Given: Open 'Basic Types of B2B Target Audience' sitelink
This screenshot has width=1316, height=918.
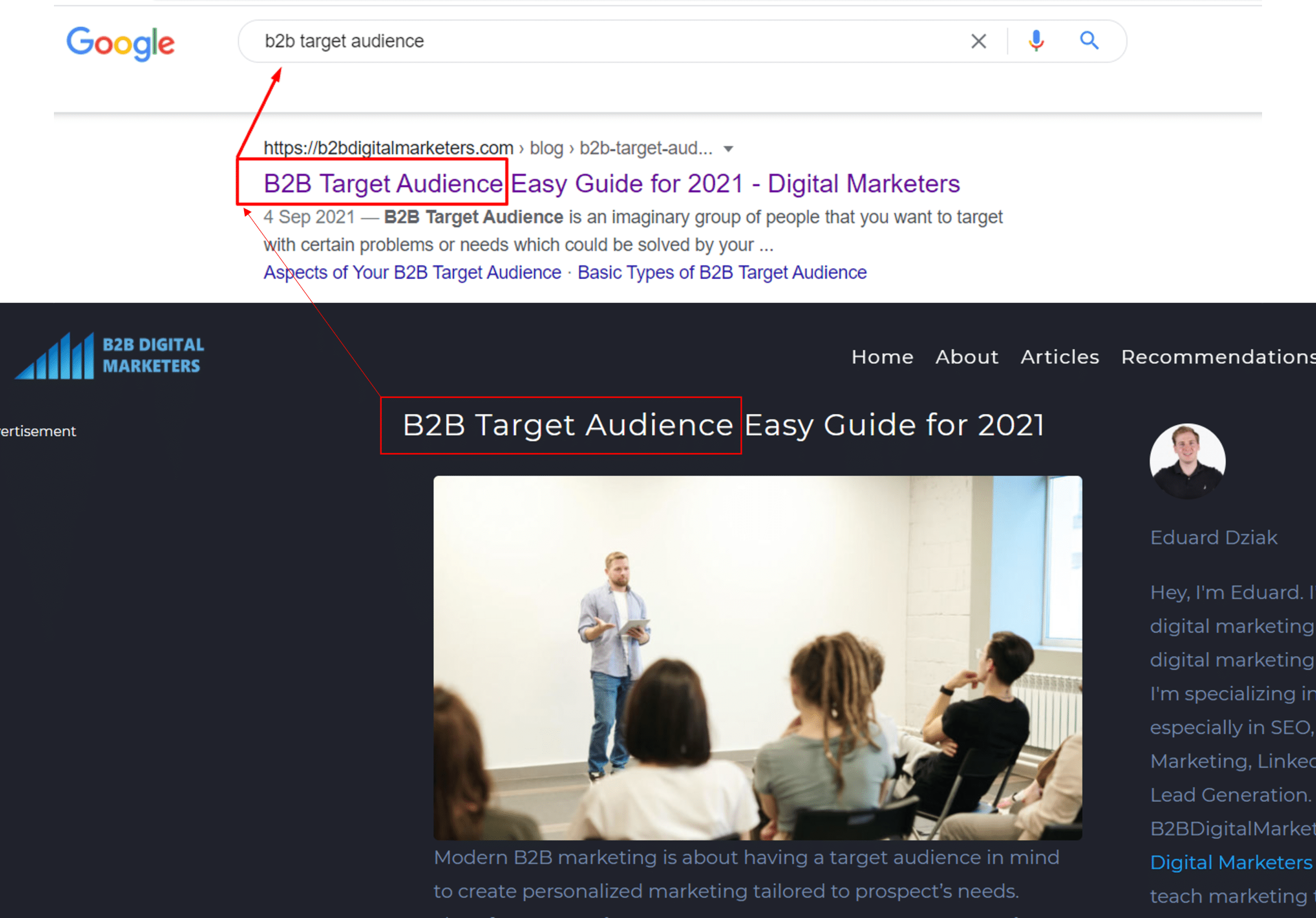Looking at the screenshot, I should coord(722,273).
